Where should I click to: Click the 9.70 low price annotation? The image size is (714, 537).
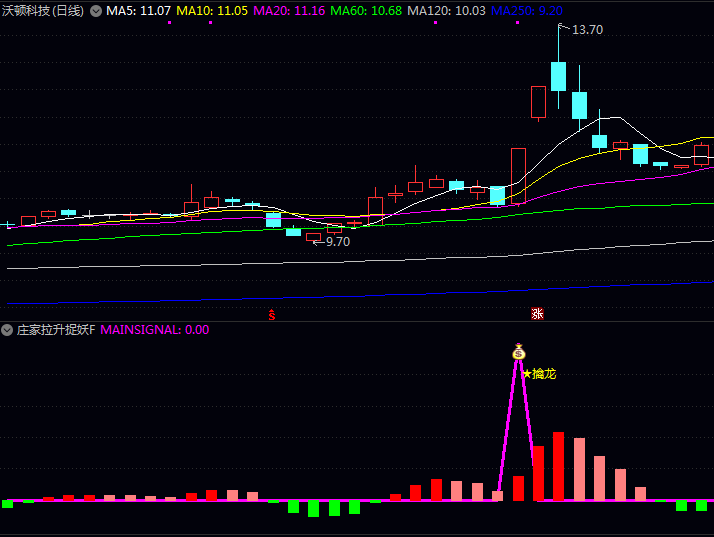point(337,242)
